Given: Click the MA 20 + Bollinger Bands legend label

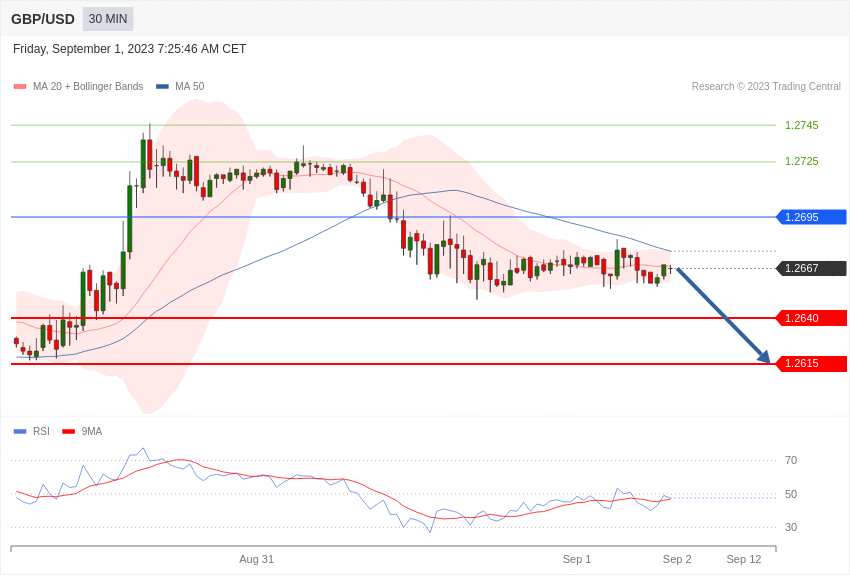Looking at the screenshot, I should (88, 87).
